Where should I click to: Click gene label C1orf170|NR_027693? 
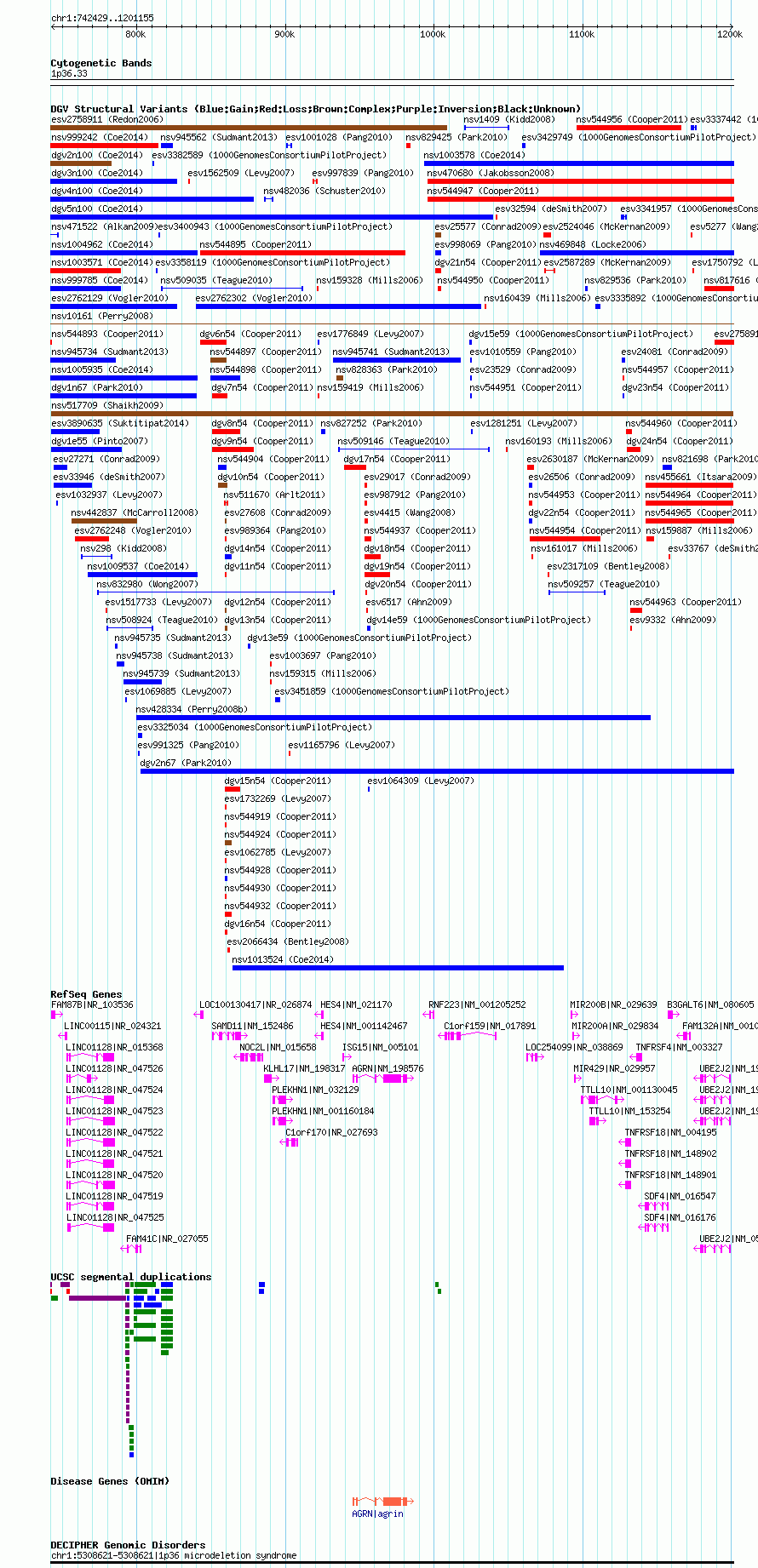[x=332, y=1132]
